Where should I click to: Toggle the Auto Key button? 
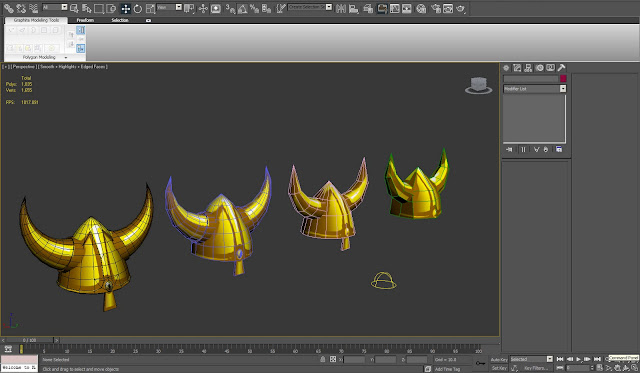pyautogui.click(x=499, y=360)
